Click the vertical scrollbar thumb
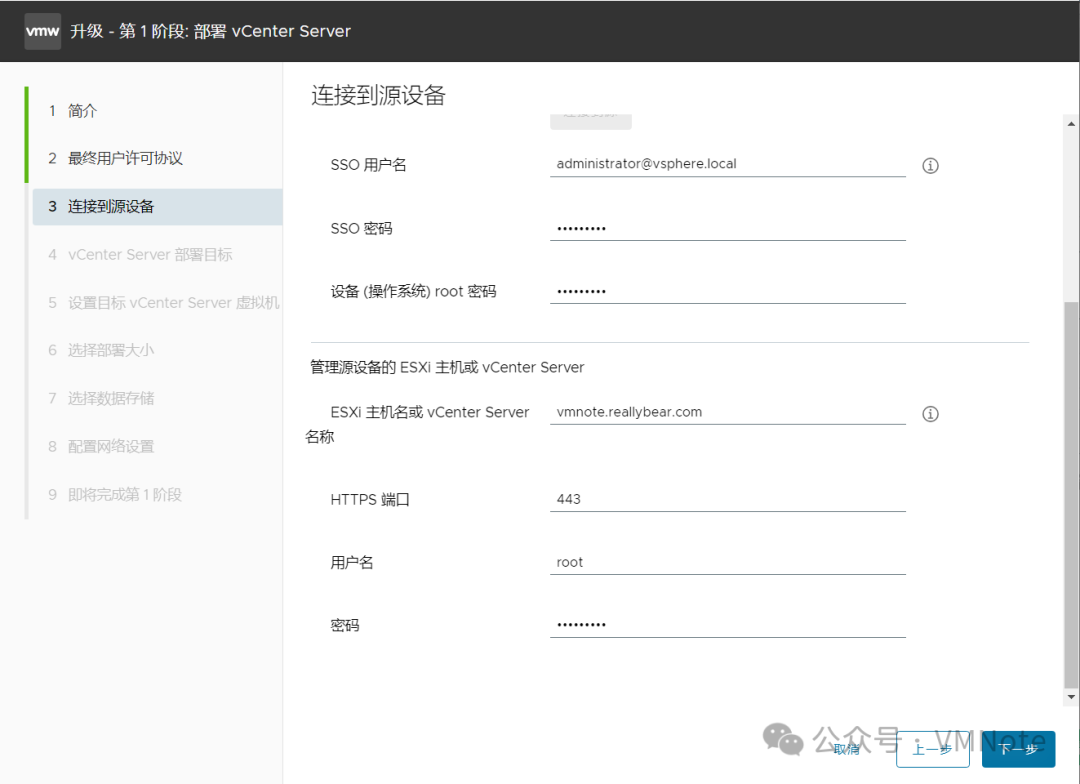The height and width of the screenshot is (784, 1080). pyautogui.click(x=1071, y=494)
